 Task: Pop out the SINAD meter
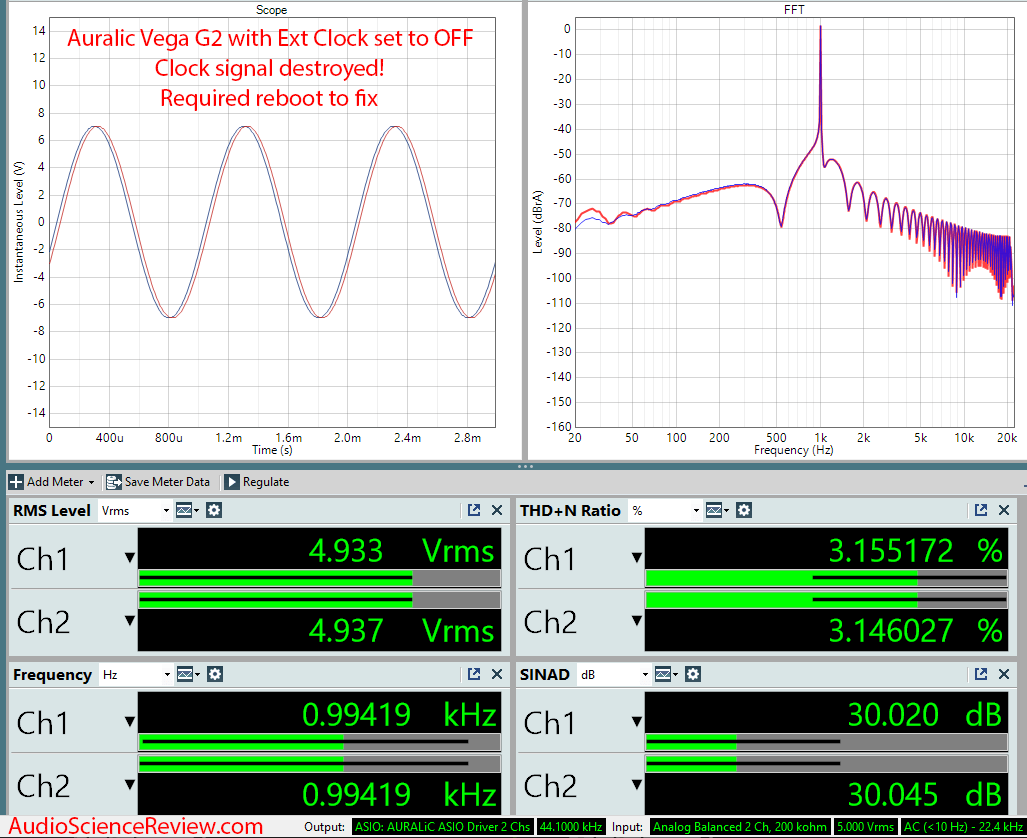click(981, 674)
